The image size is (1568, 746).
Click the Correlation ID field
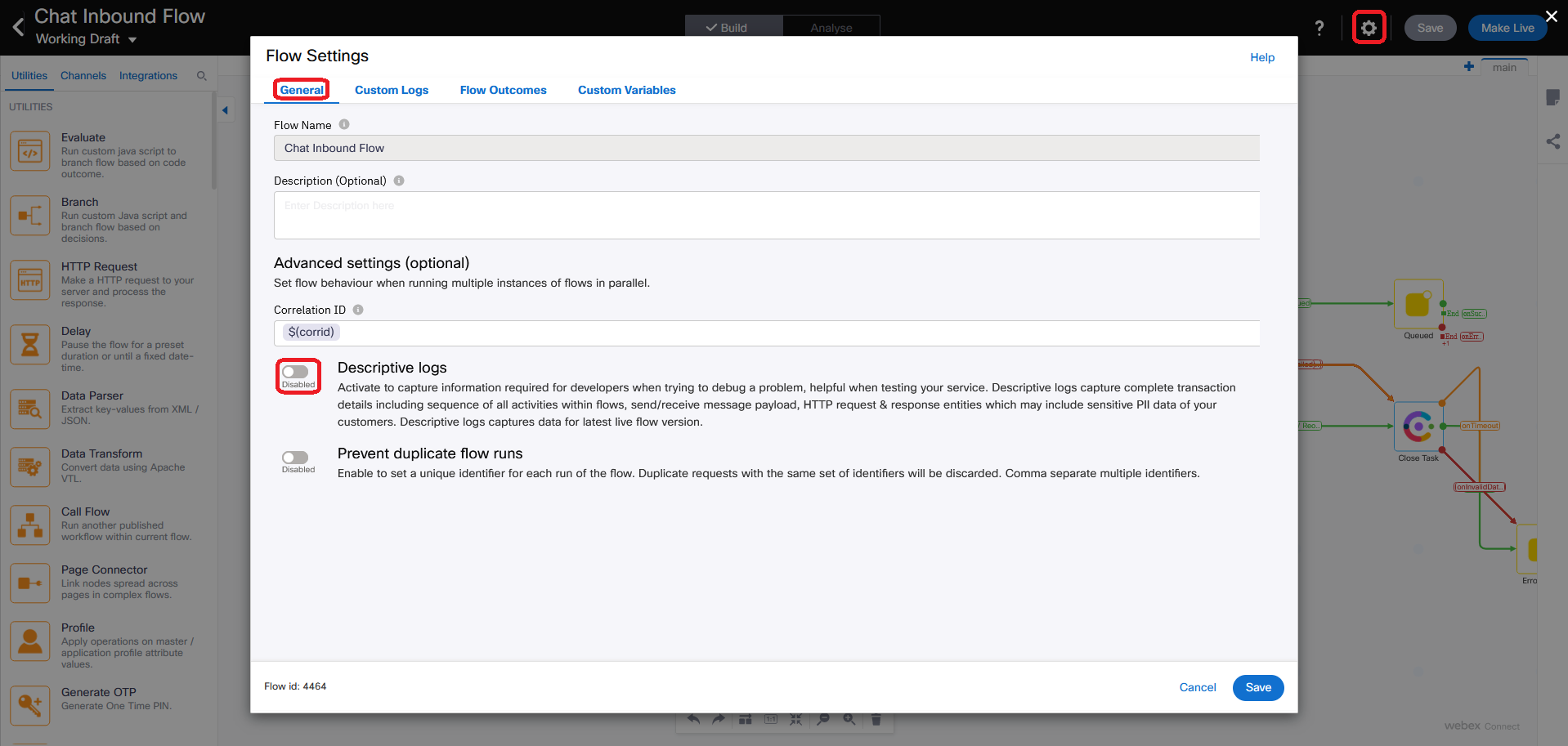point(767,333)
